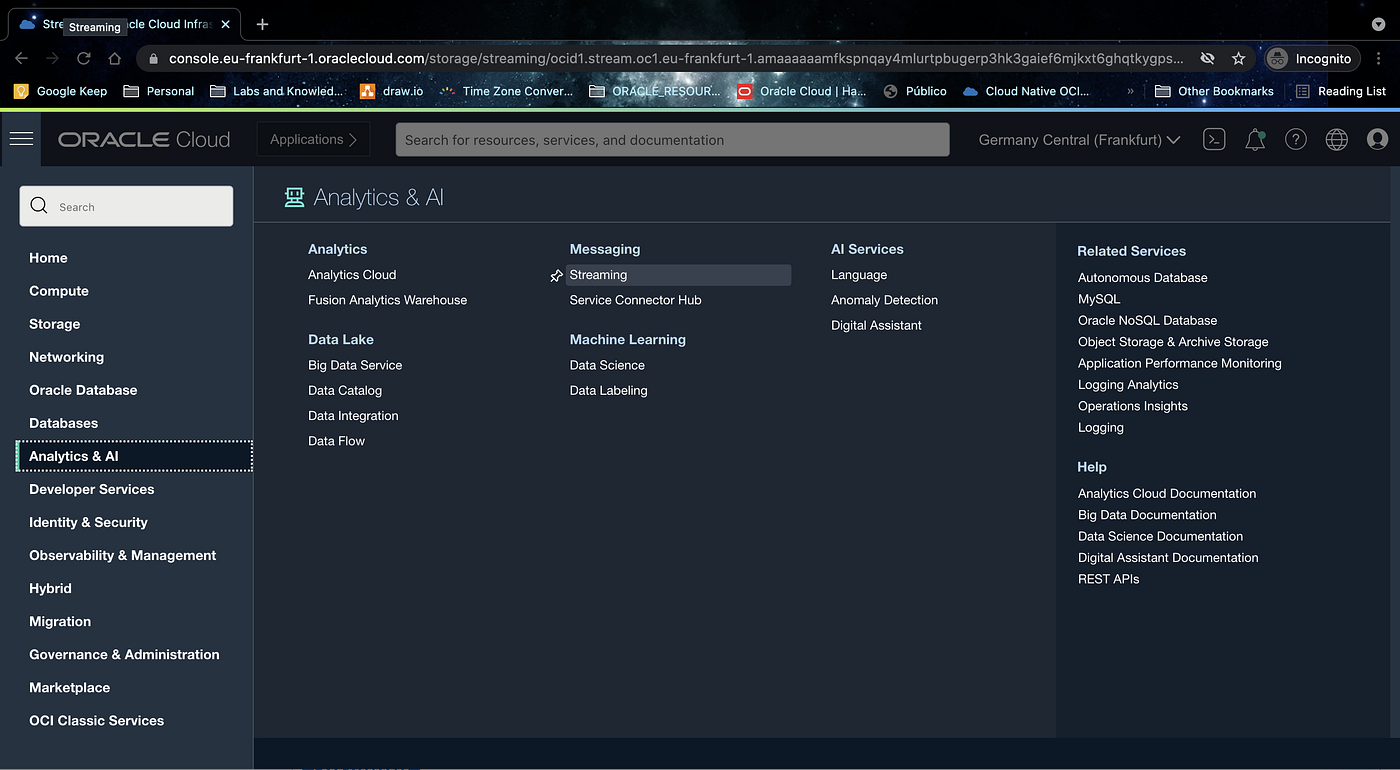1400x770 pixels.
Task: Select Developer Services in the navigation menu
Action: coord(91,489)
